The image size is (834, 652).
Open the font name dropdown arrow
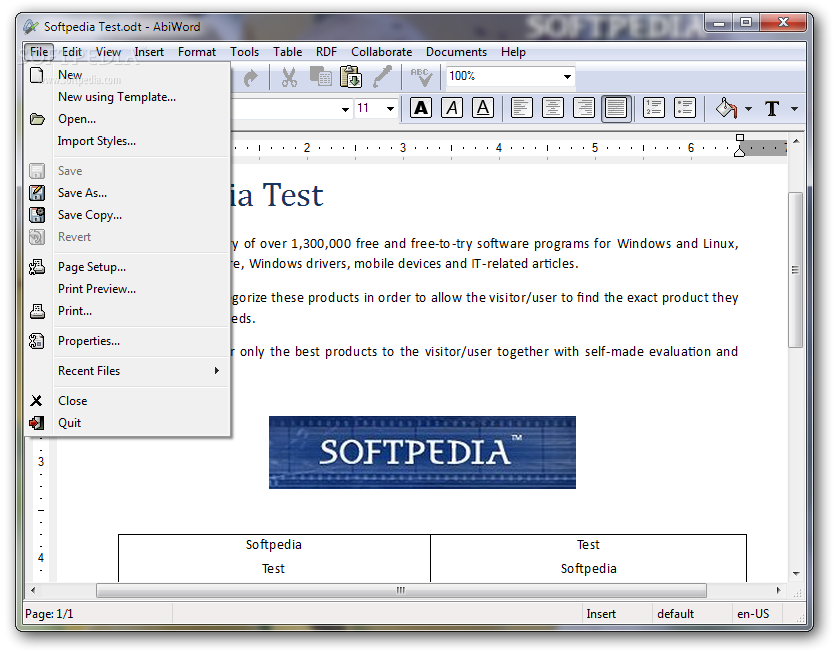[345, 109]
